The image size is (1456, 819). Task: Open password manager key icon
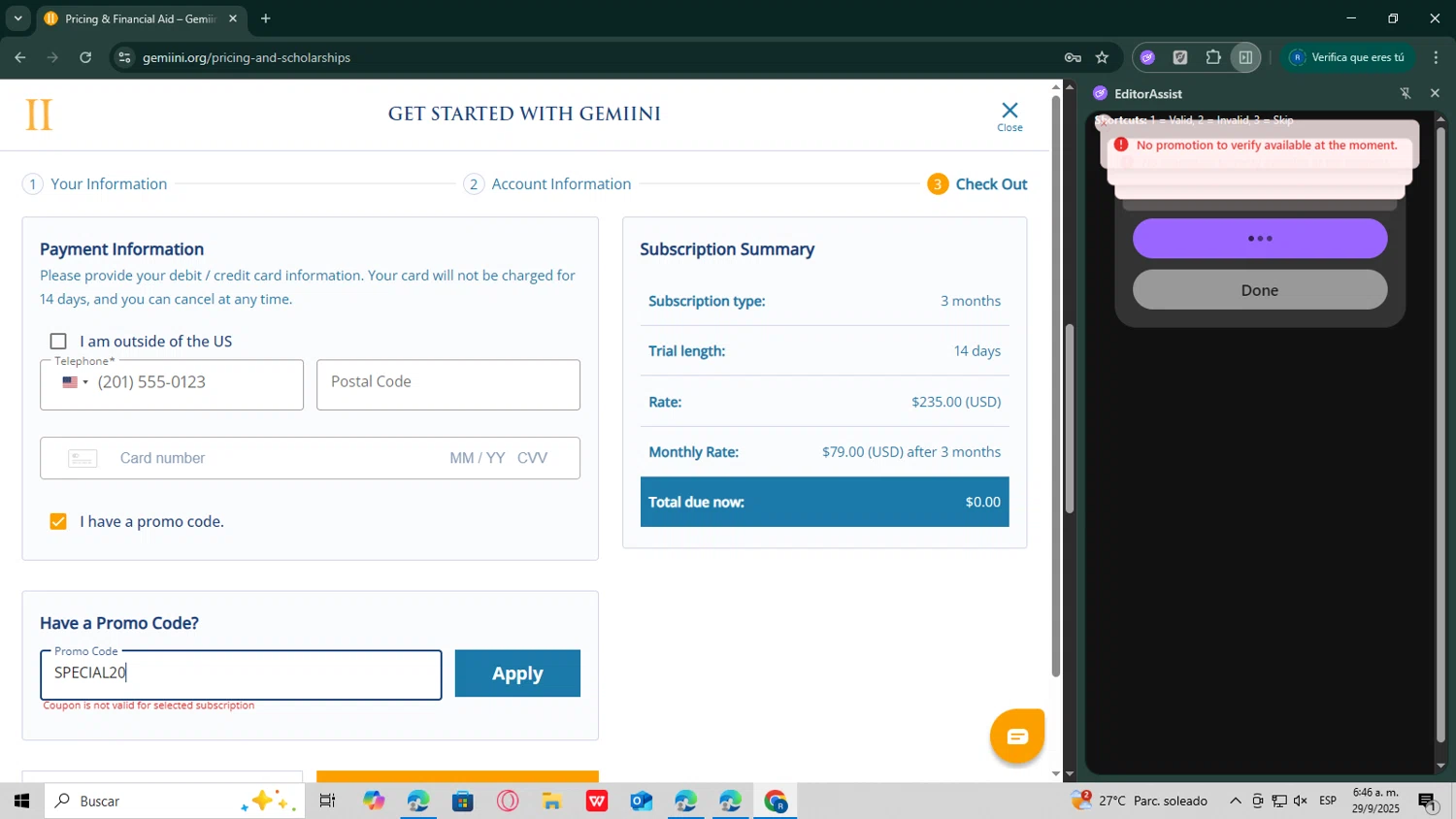pyautogui.click(x=1073, y=57)
